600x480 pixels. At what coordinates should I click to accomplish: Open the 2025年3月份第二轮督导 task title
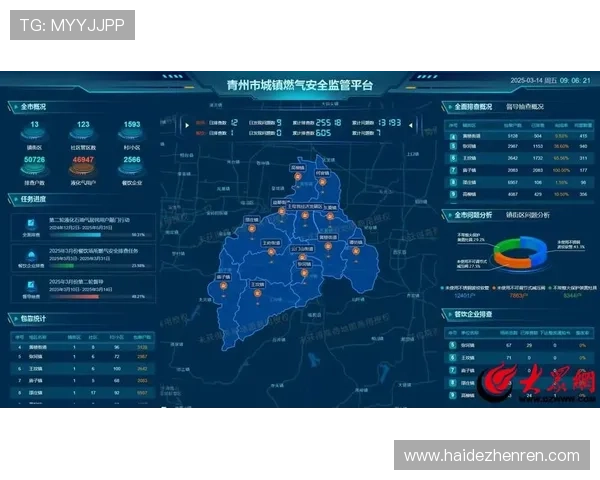[x=76, y=282]
